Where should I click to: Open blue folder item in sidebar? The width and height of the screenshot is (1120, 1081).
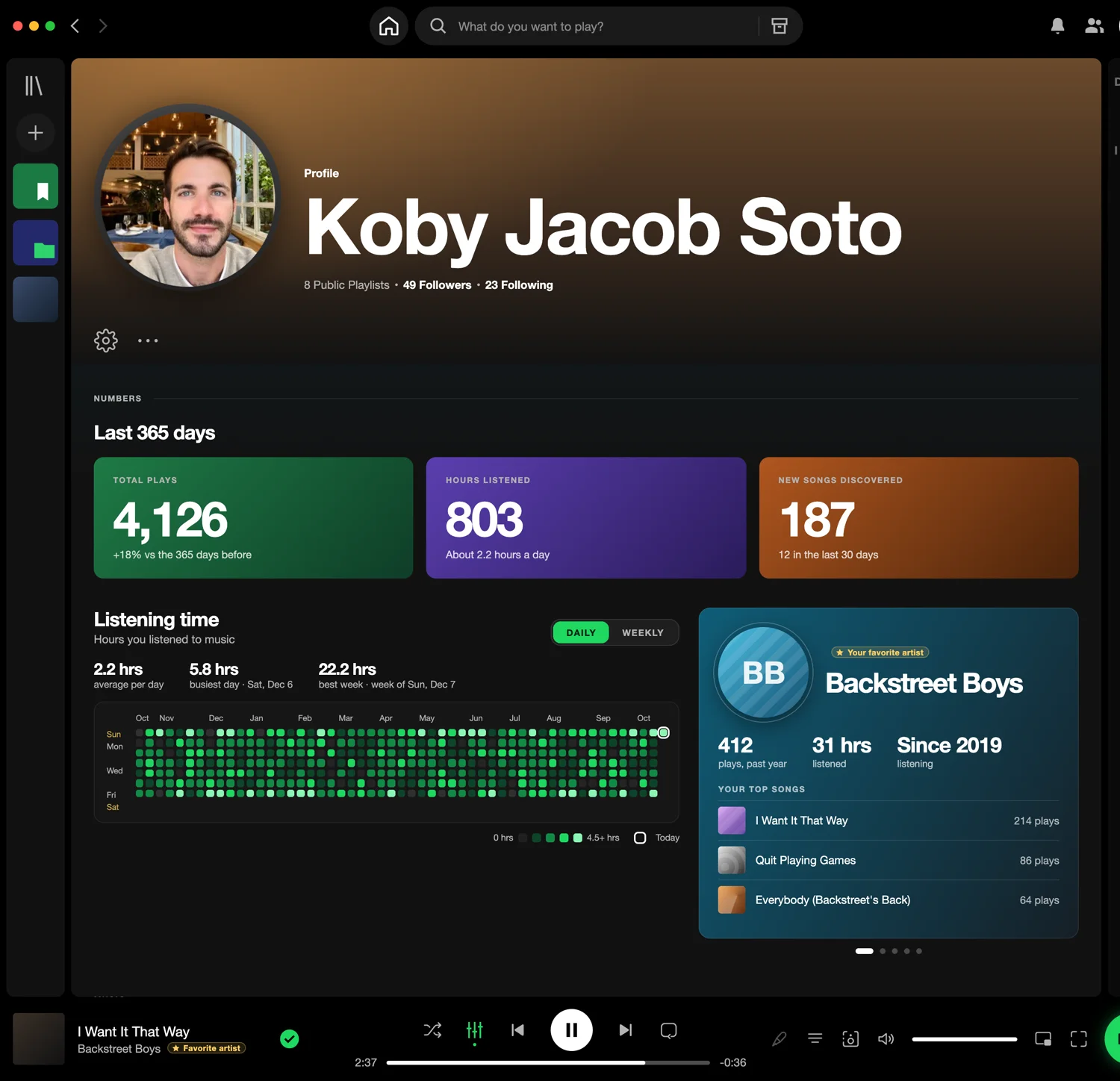point(35,243)
